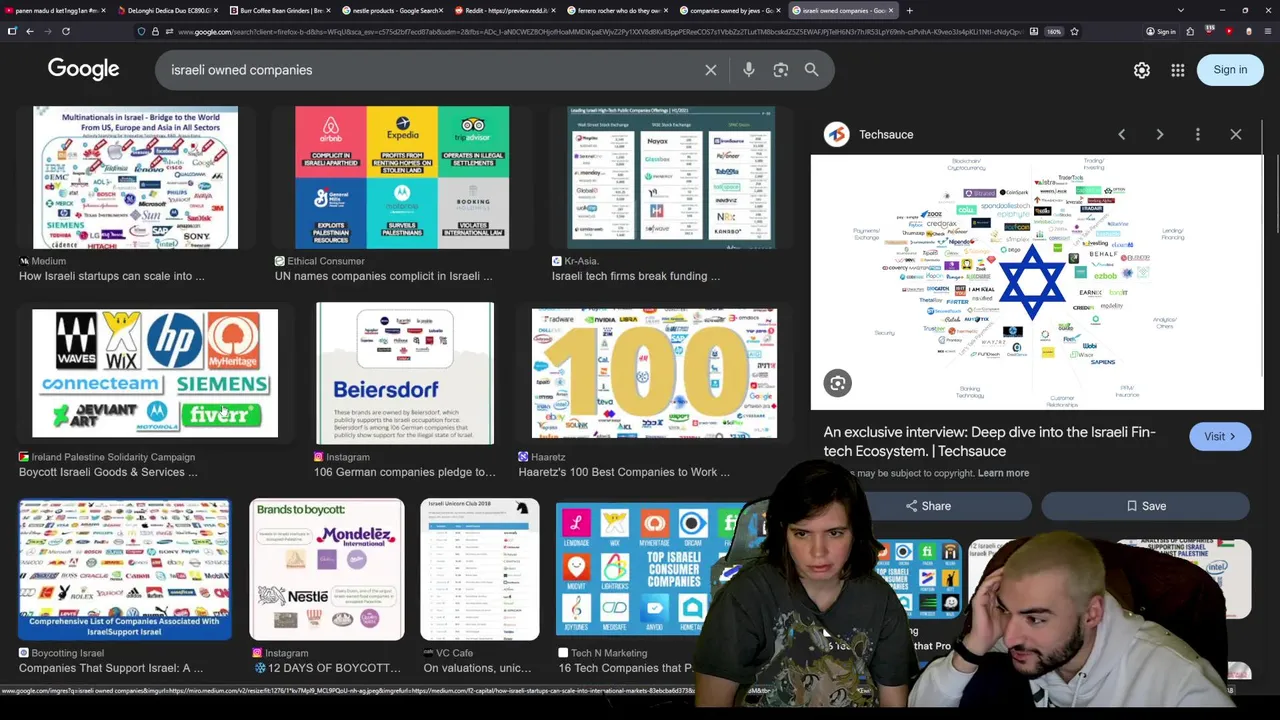The height and width of the screenshot is (720, 1280).
Task: Click the uBlock extension icon showing 115
Action: pos(1210,31)
